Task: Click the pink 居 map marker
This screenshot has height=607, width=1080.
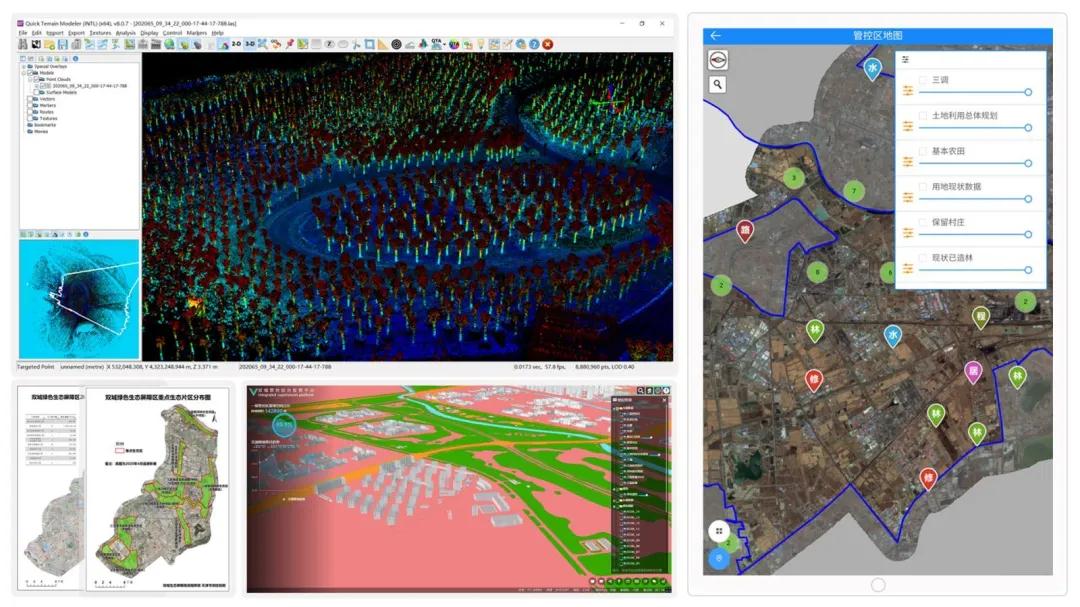Action: [x=971, y=370]
